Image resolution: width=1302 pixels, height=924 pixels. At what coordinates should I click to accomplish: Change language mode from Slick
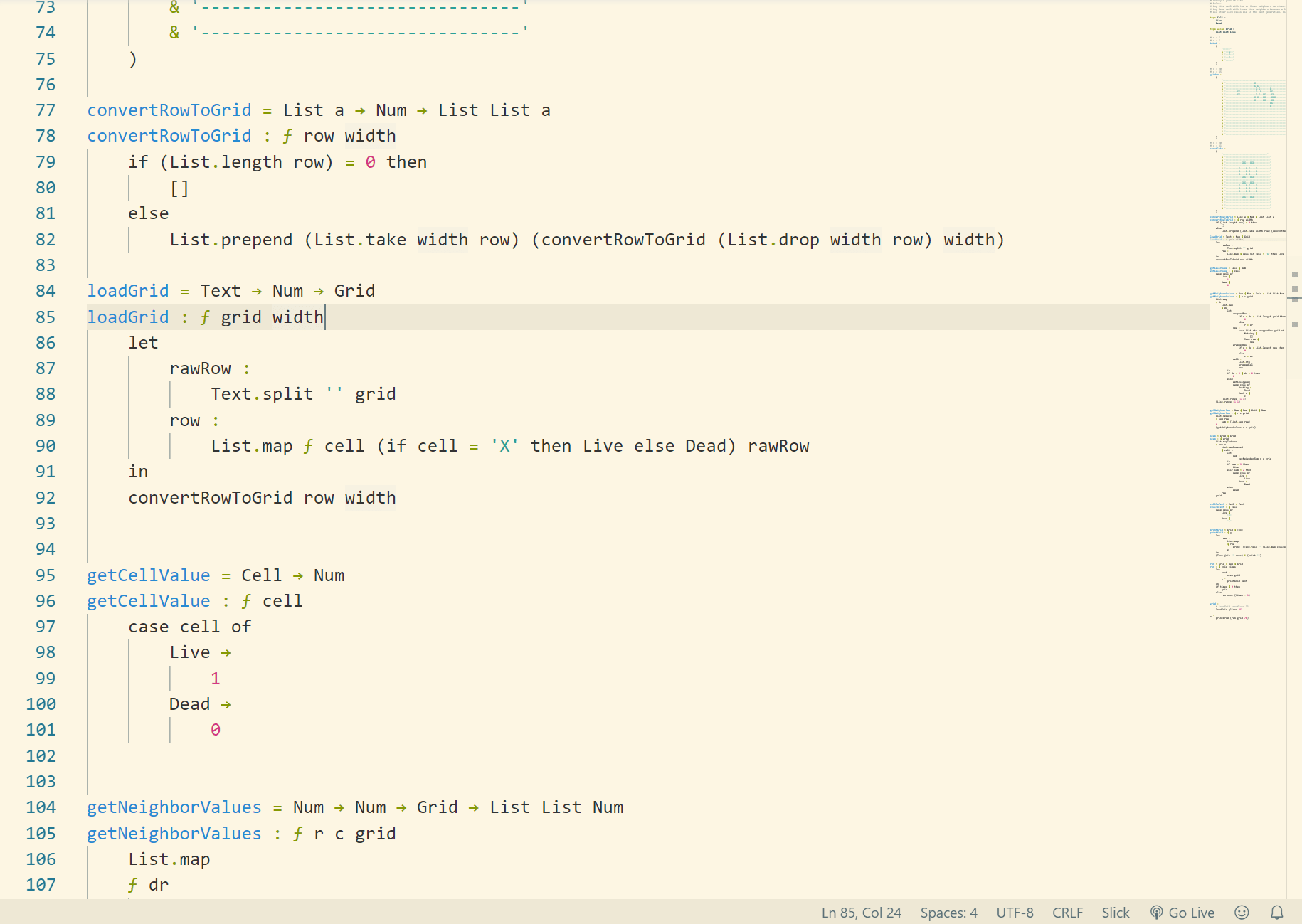pos(1115,913)
